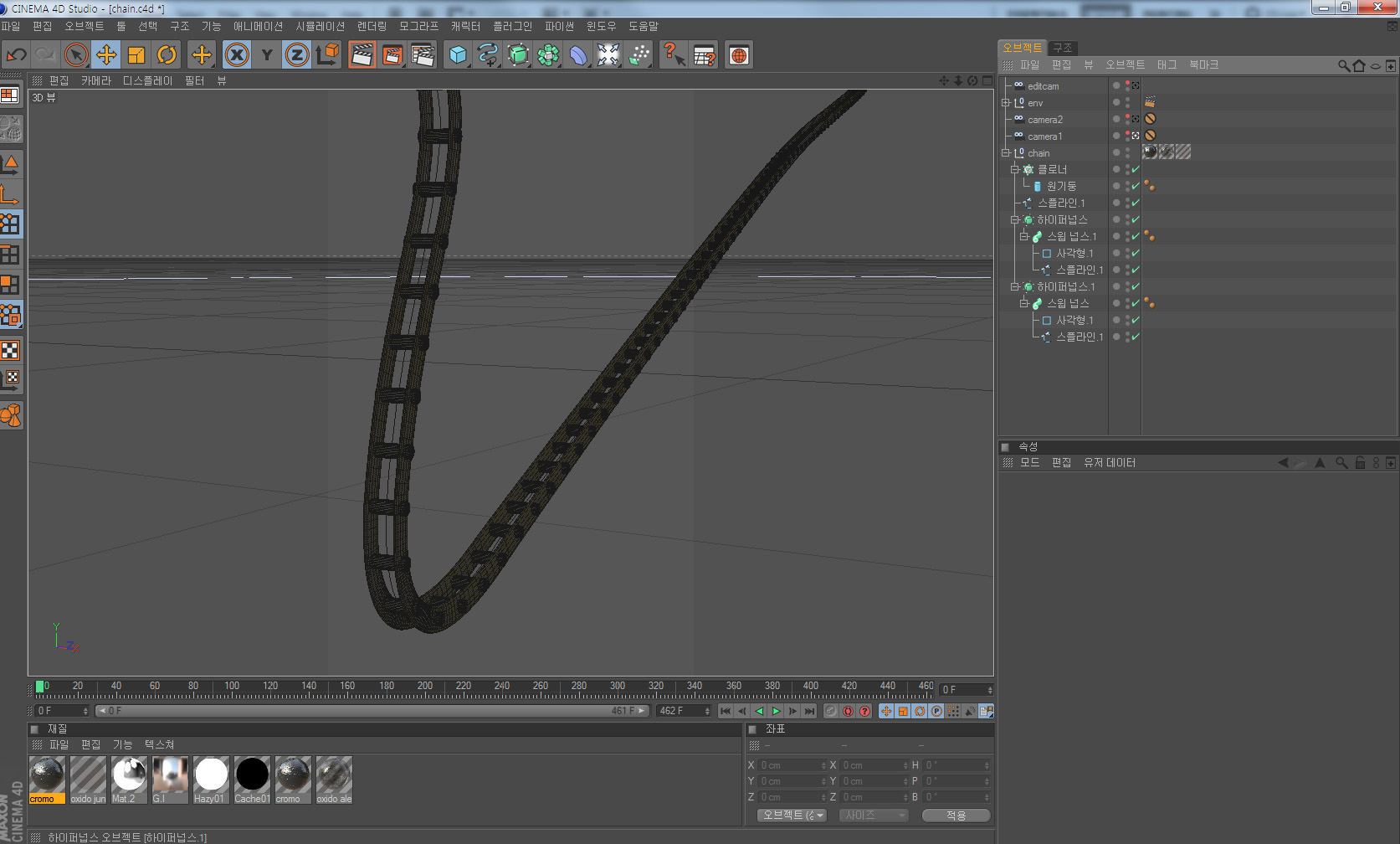Add a Cube primitive object
The width and height of the screenshot is (1400, 844).
[458, 55]
